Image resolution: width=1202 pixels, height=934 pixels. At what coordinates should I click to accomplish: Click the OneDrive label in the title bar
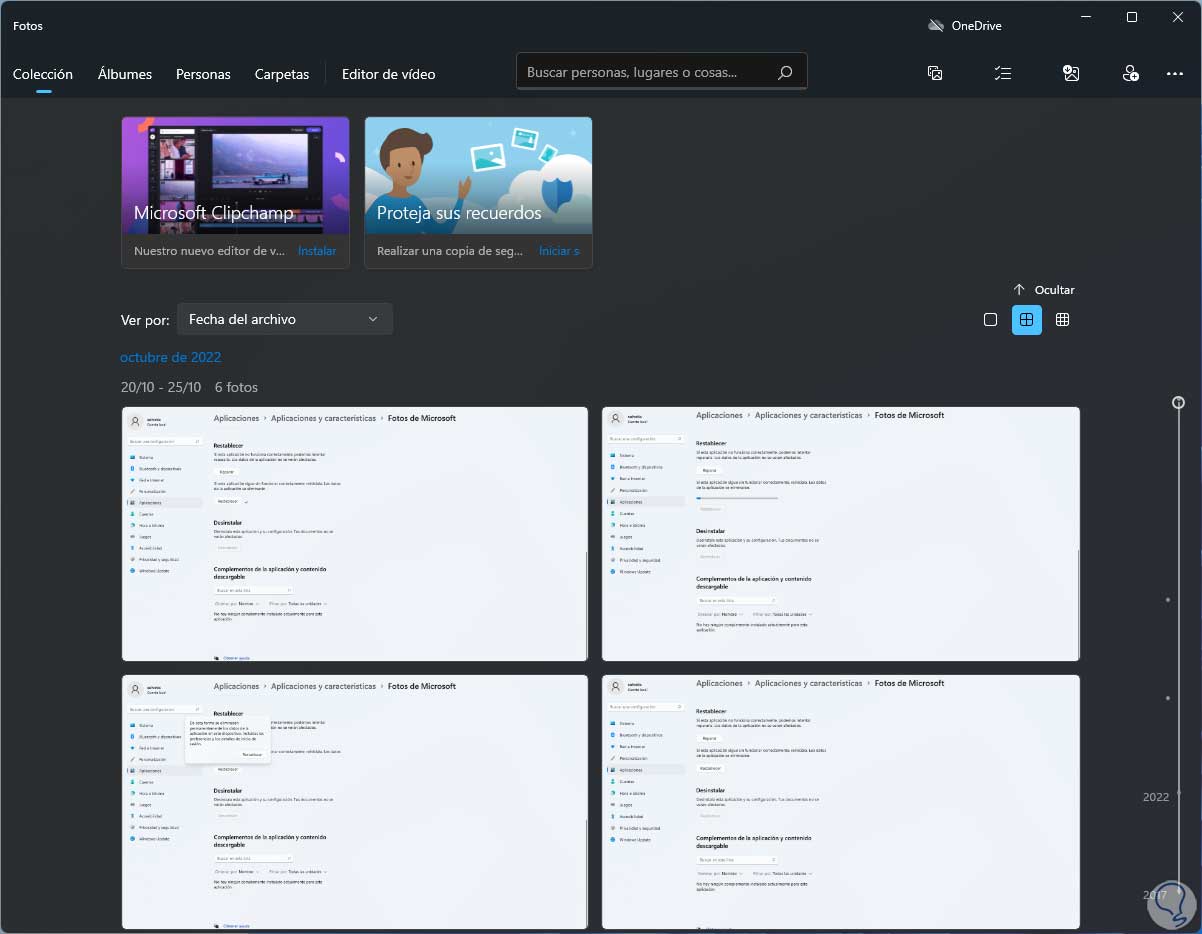click(x=977, y=26)
